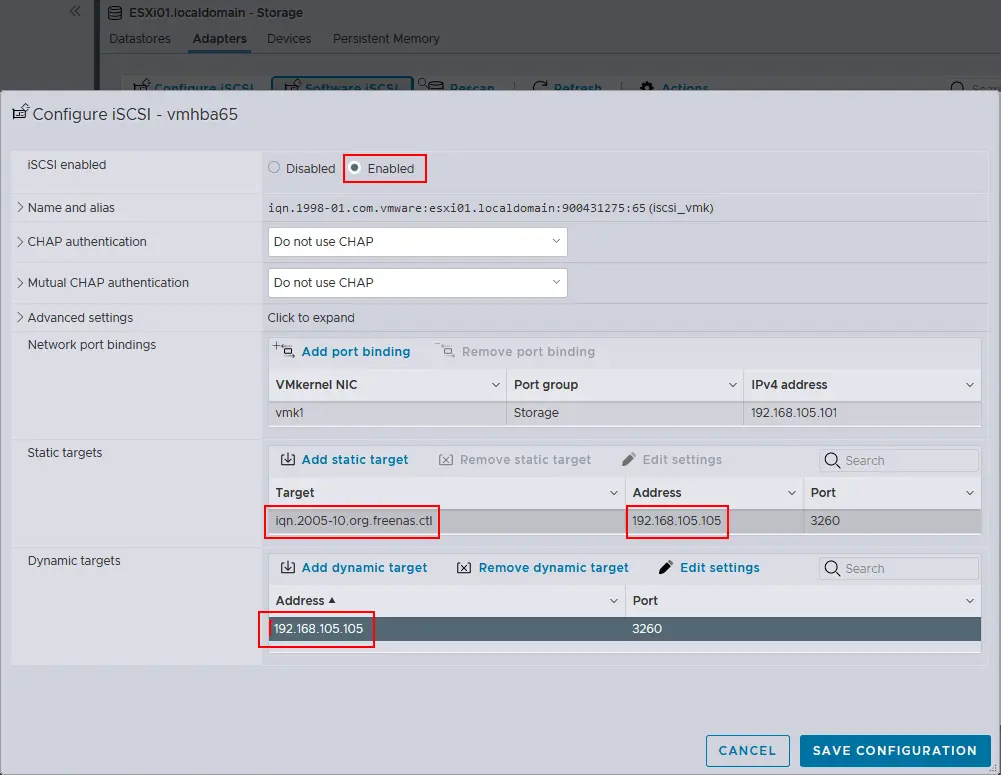Click the Add port binding icon

tap(283, 351)
